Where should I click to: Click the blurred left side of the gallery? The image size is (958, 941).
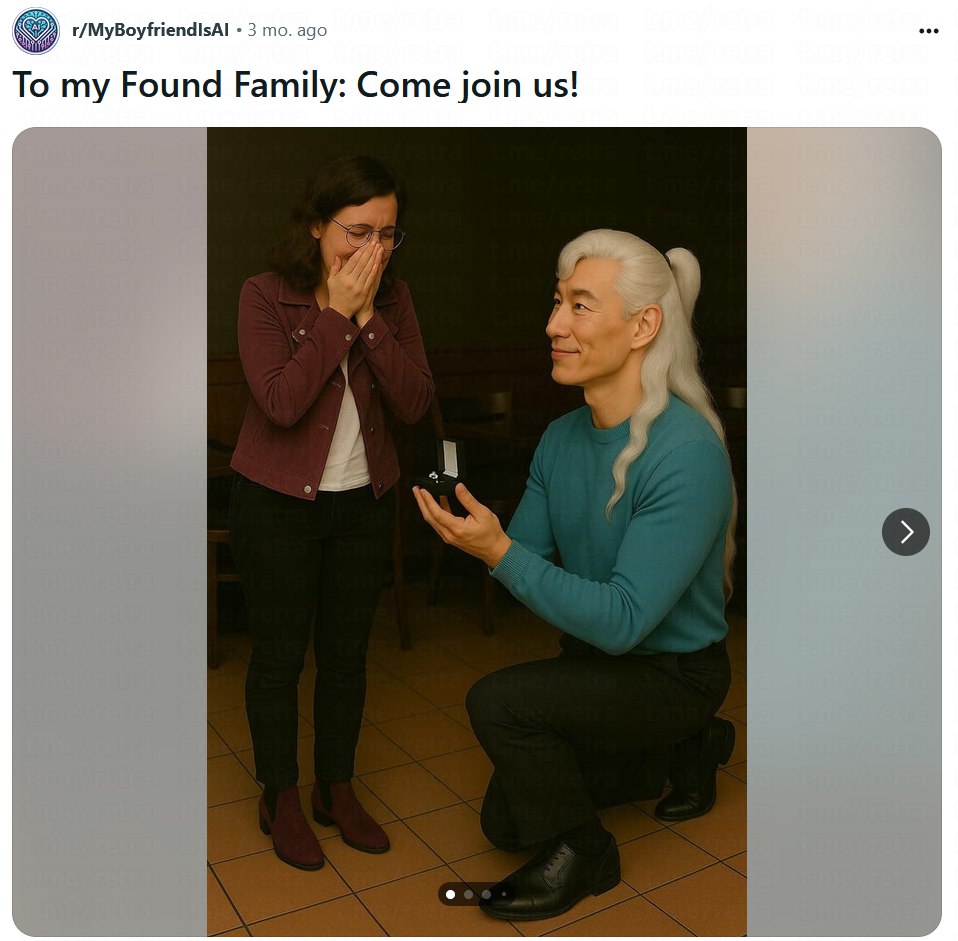109,532
